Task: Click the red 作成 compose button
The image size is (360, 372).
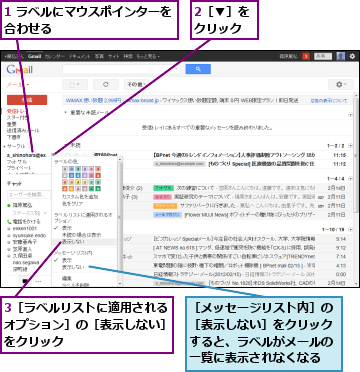Action: coord(27,100)
